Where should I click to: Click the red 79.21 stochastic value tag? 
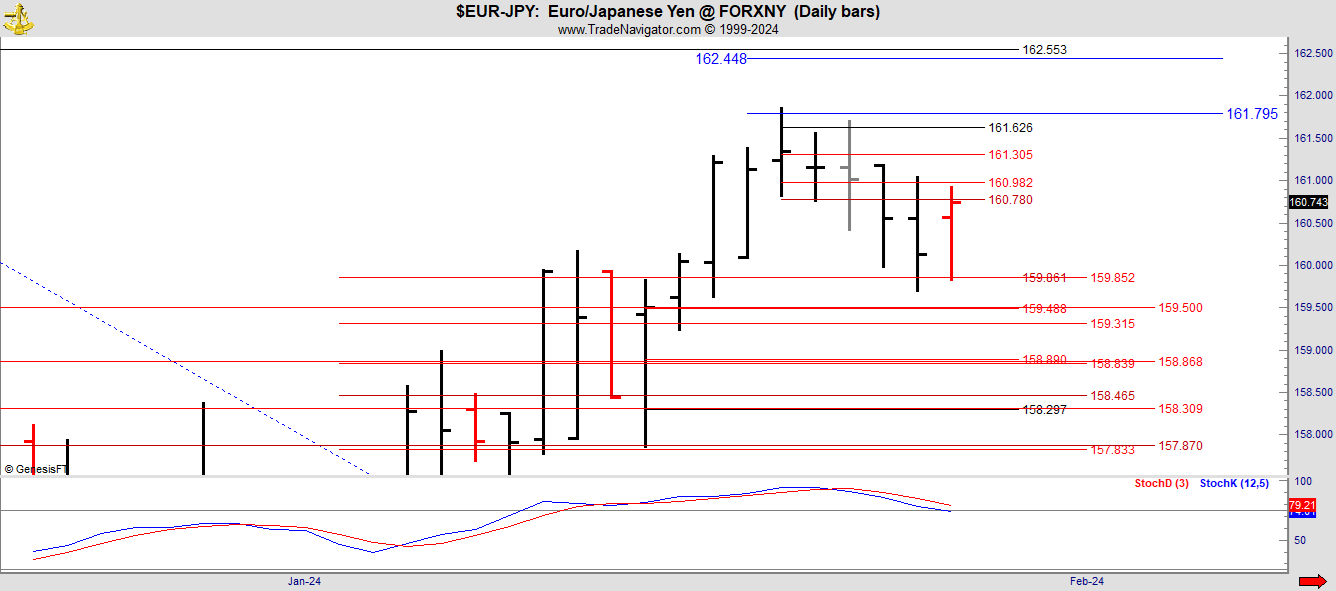point(1302,504)
